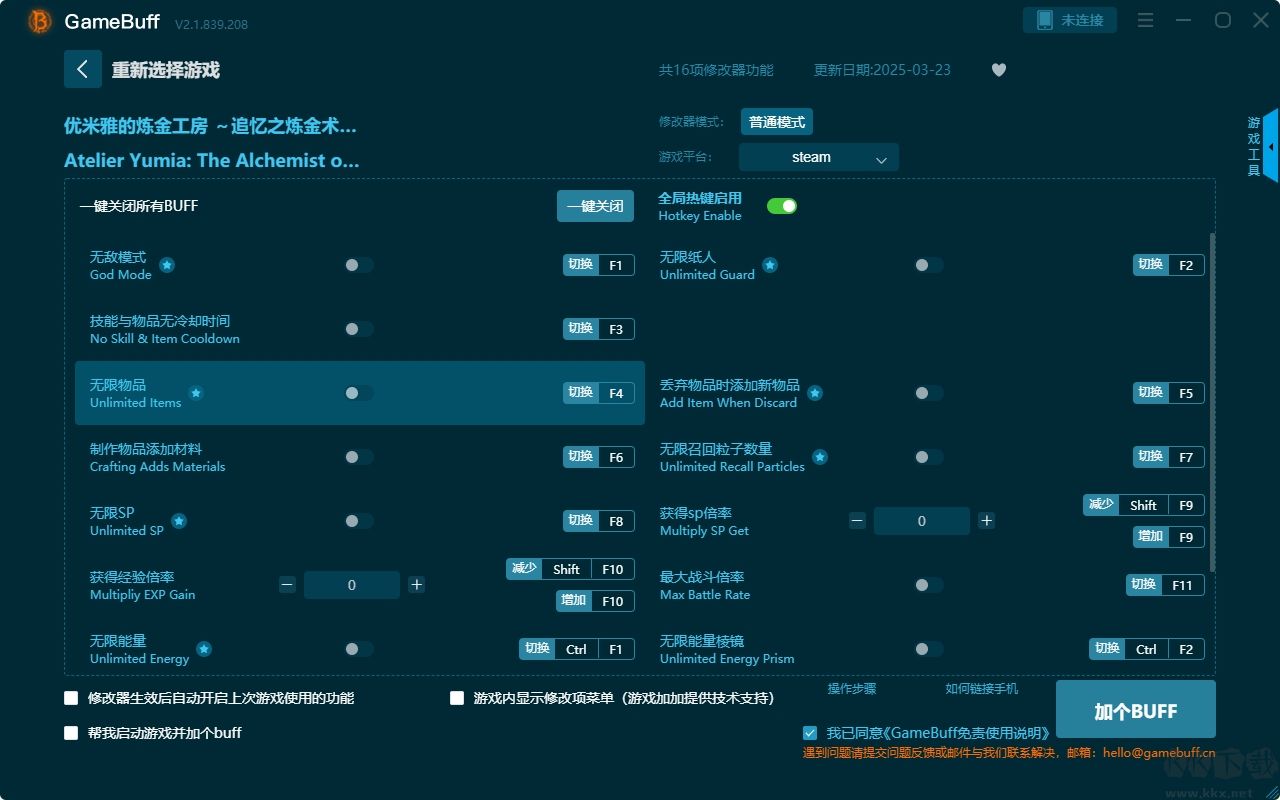Click F7 hotkey for Unlimited Recall Particles
This screenshot has height=800, width=1280.
1169,457
